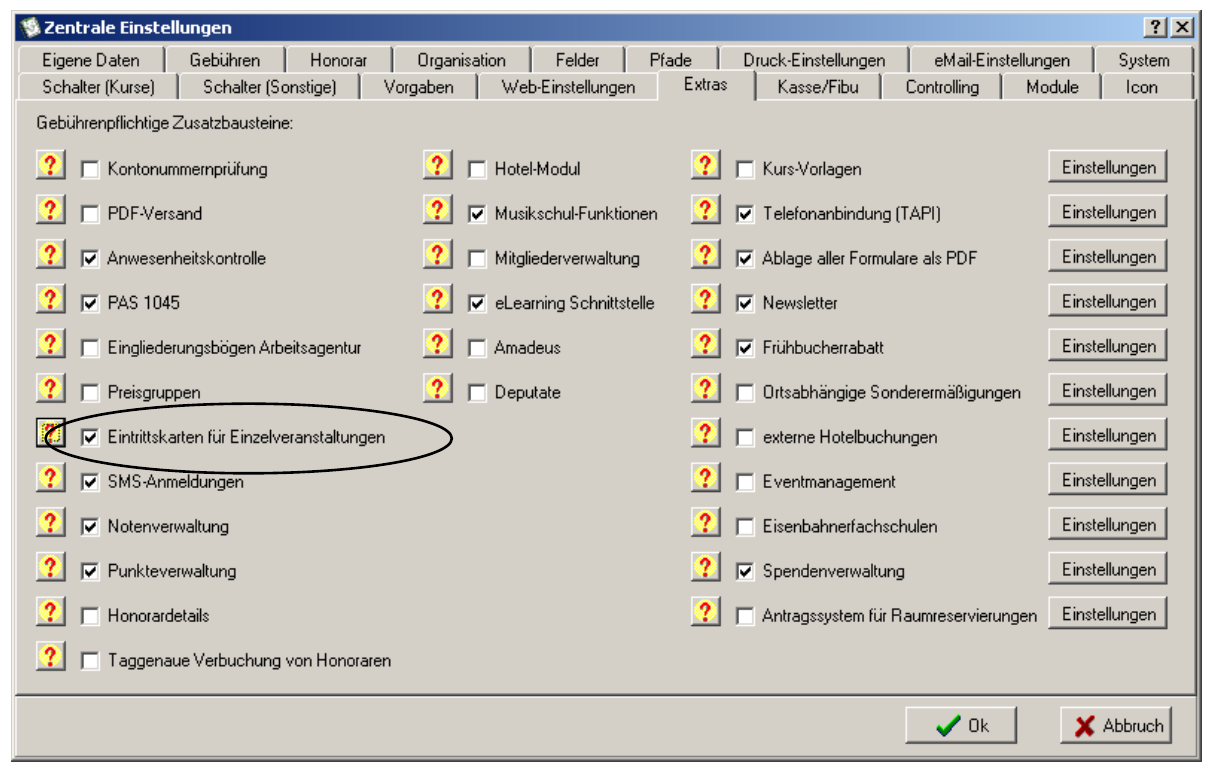Open help icon next to PAS 1045
This screenshot has width=1210, height=771.
(x=50, y=299)
